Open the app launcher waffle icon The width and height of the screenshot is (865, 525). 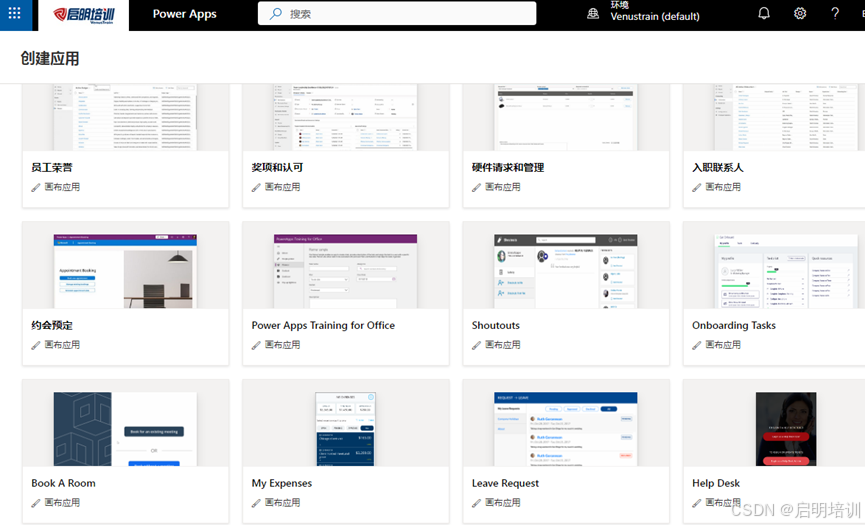point(14,14)
